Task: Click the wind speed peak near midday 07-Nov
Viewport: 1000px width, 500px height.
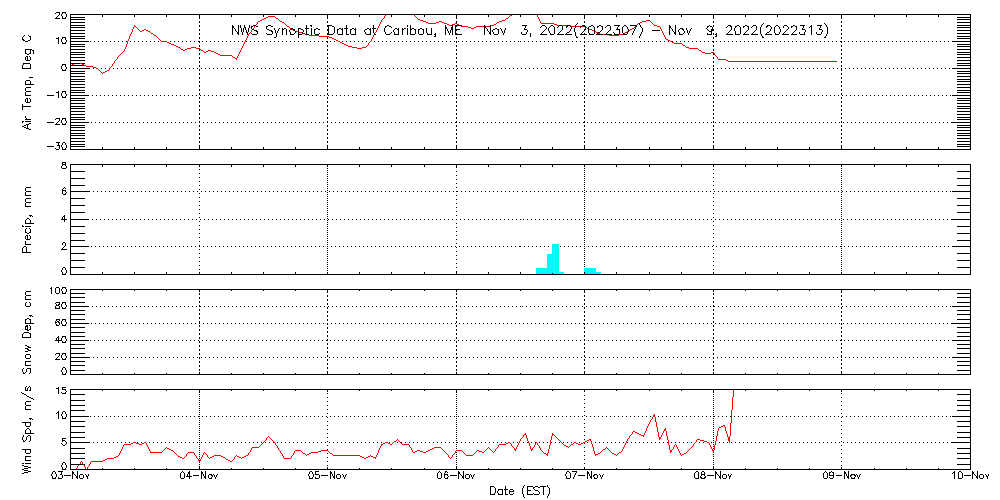Action: 654,415
